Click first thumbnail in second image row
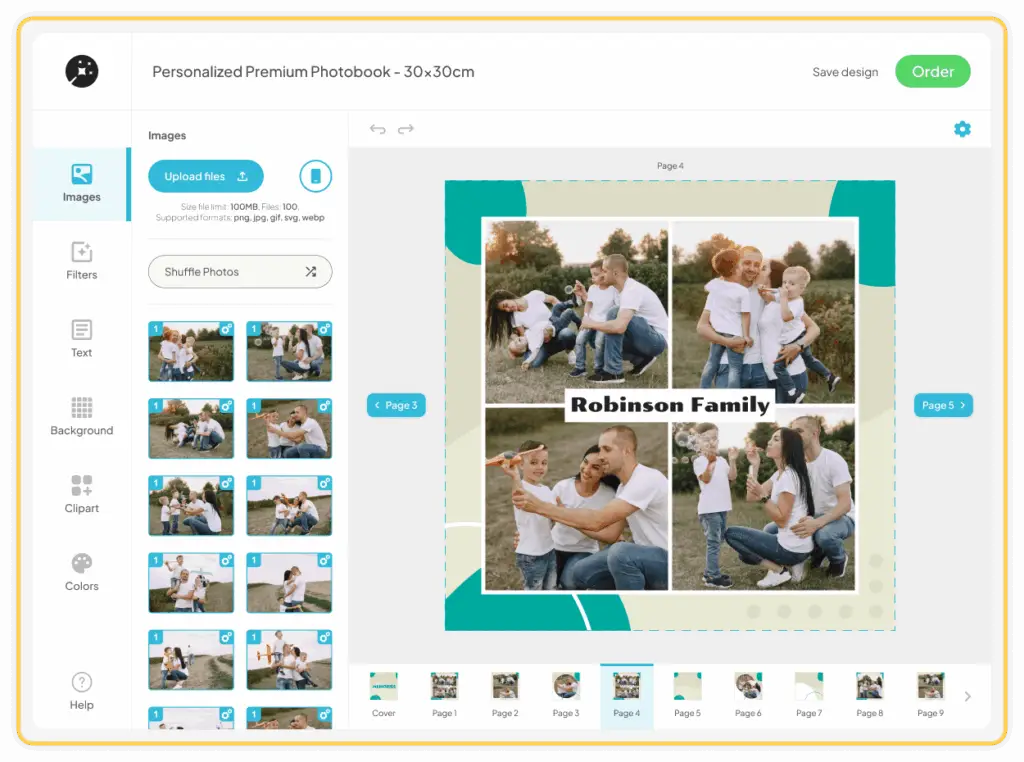 point(191,428)
